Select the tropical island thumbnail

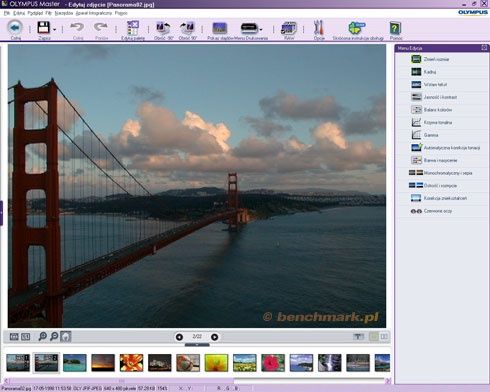coord(75,363)
